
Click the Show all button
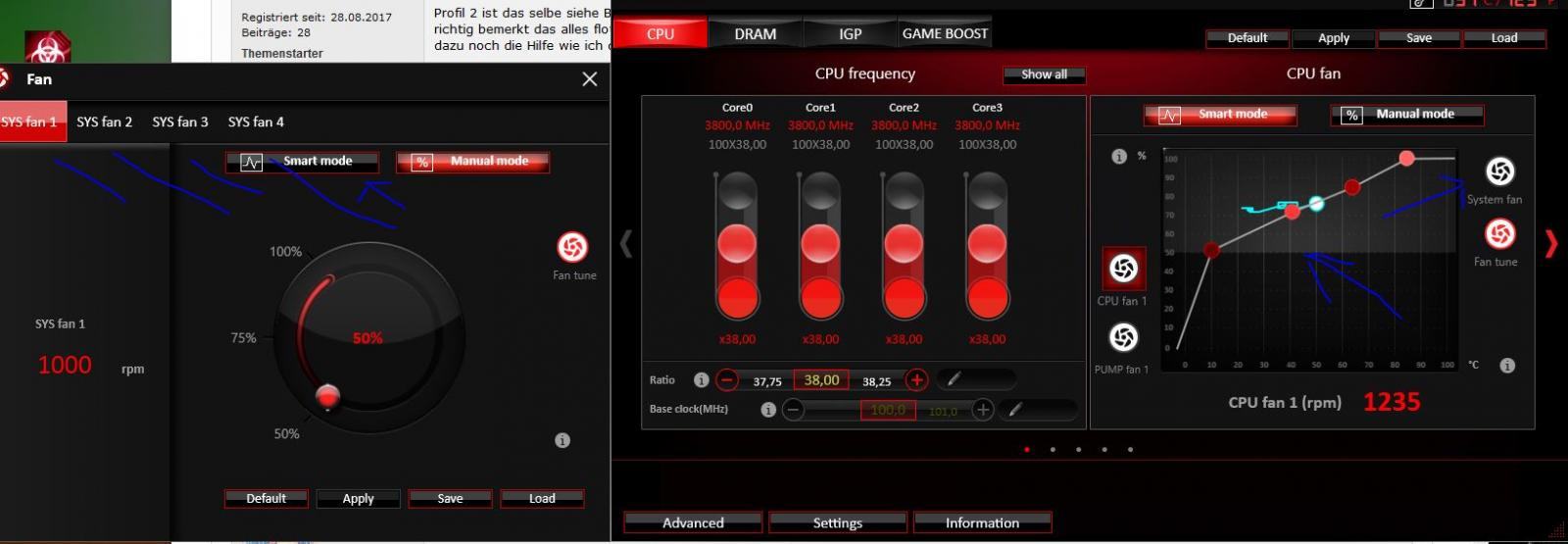point(1044,74)
